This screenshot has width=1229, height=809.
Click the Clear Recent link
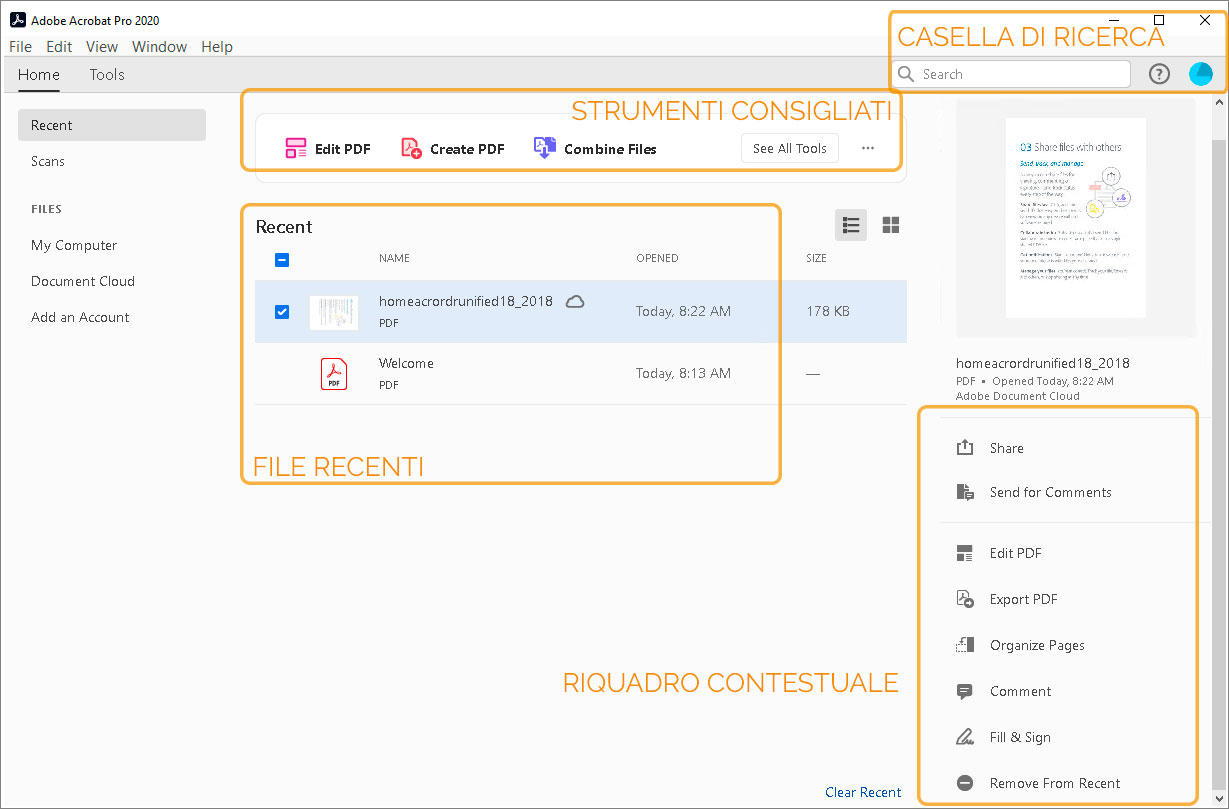click(x=863, y=792)
